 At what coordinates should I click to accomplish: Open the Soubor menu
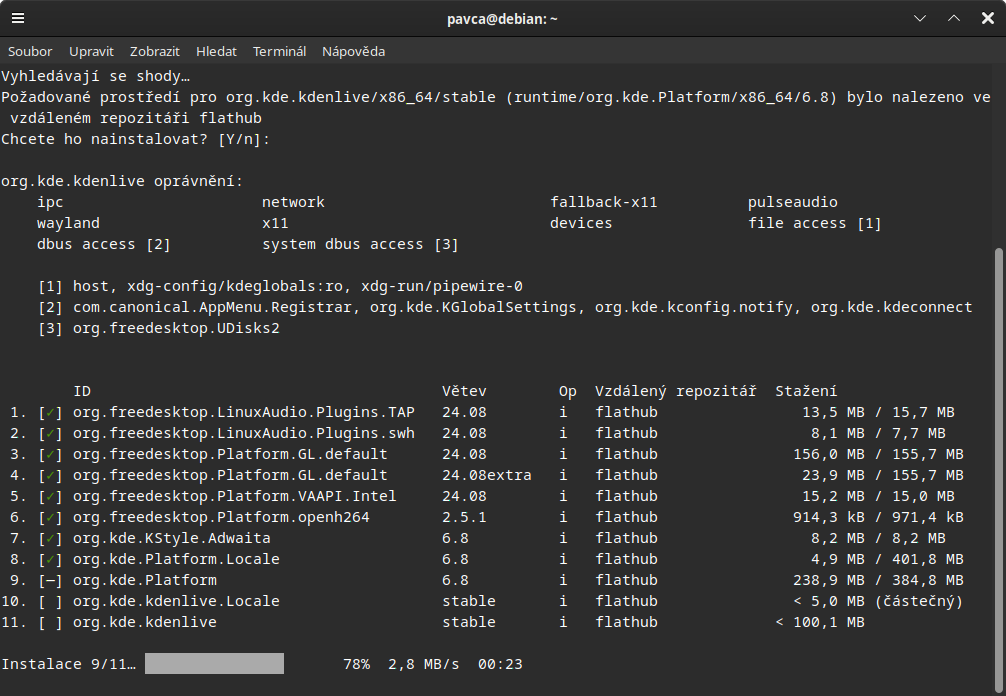click(x=30, y=51)
